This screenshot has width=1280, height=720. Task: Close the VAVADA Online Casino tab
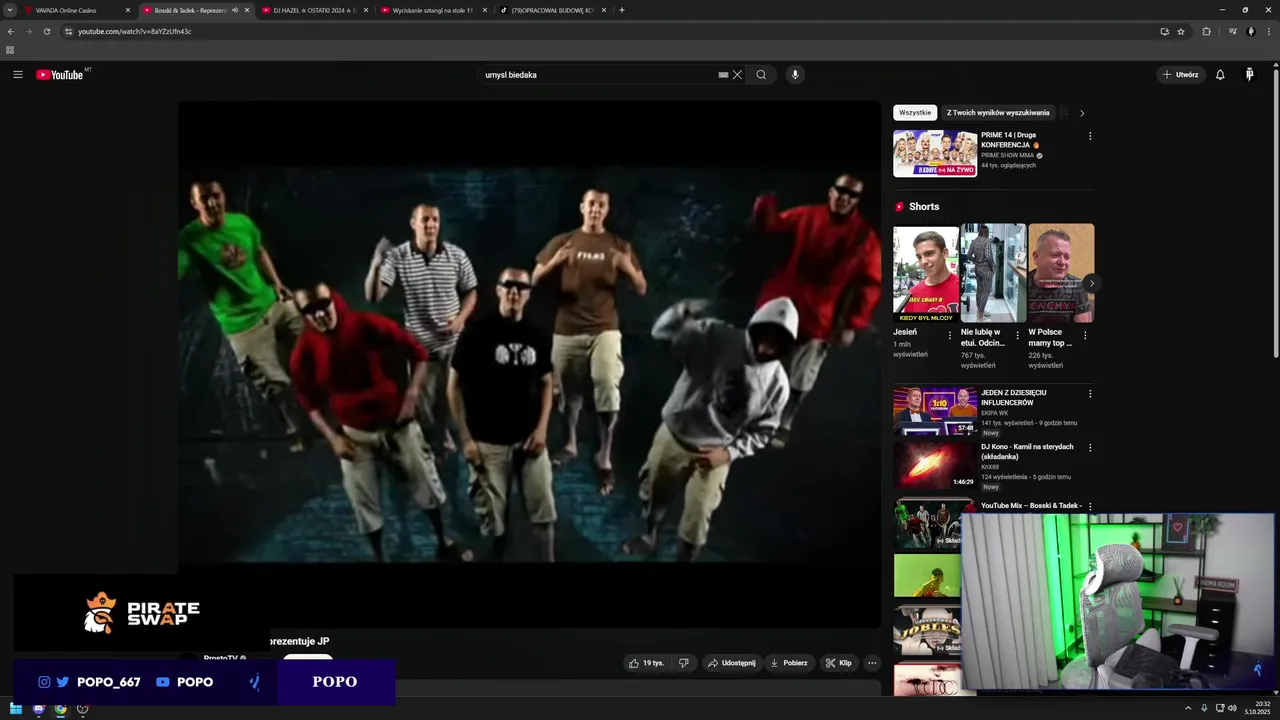[128, 10]
